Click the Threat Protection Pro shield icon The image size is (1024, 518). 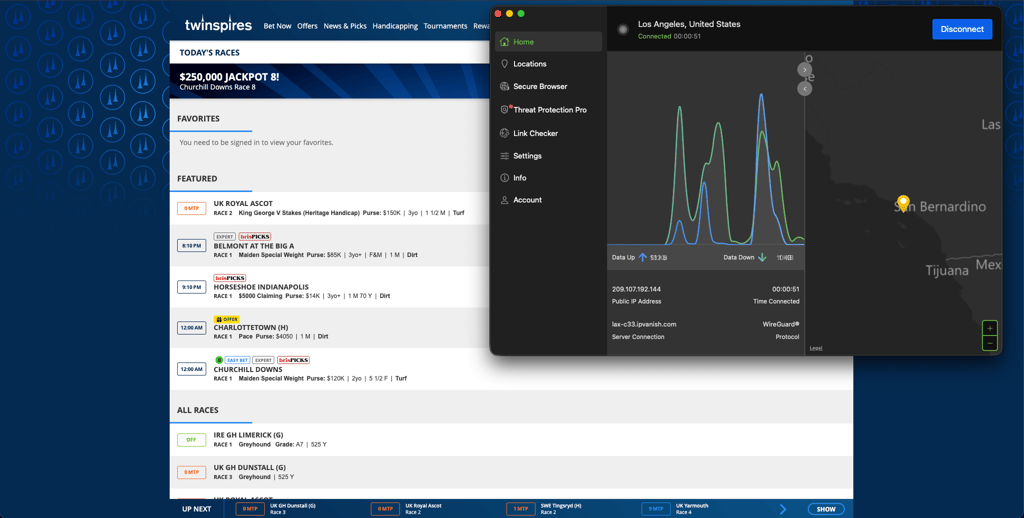504,110
